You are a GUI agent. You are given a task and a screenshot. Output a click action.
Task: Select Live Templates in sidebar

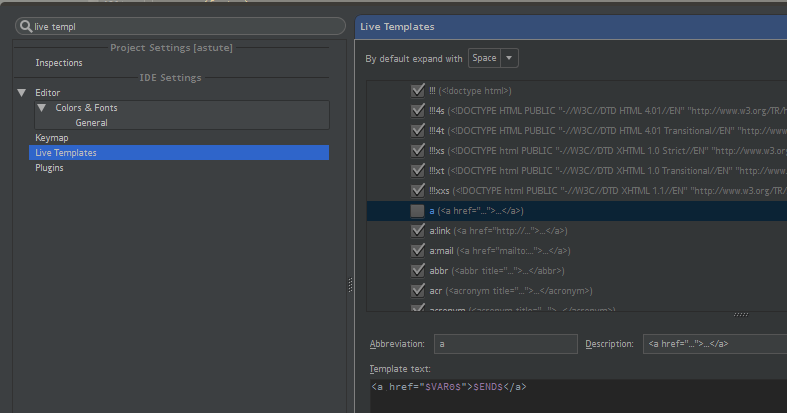click(66, 153)
